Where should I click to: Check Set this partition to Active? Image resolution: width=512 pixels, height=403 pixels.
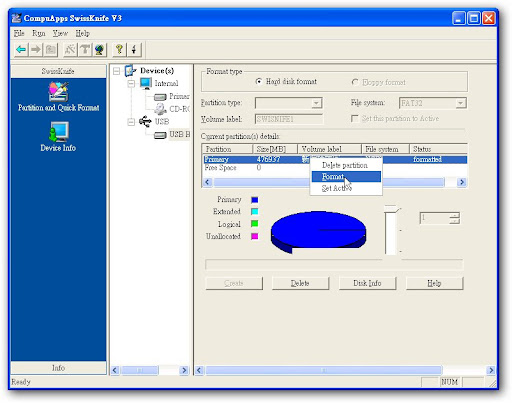pyautogui.click(x=355, y=119)
